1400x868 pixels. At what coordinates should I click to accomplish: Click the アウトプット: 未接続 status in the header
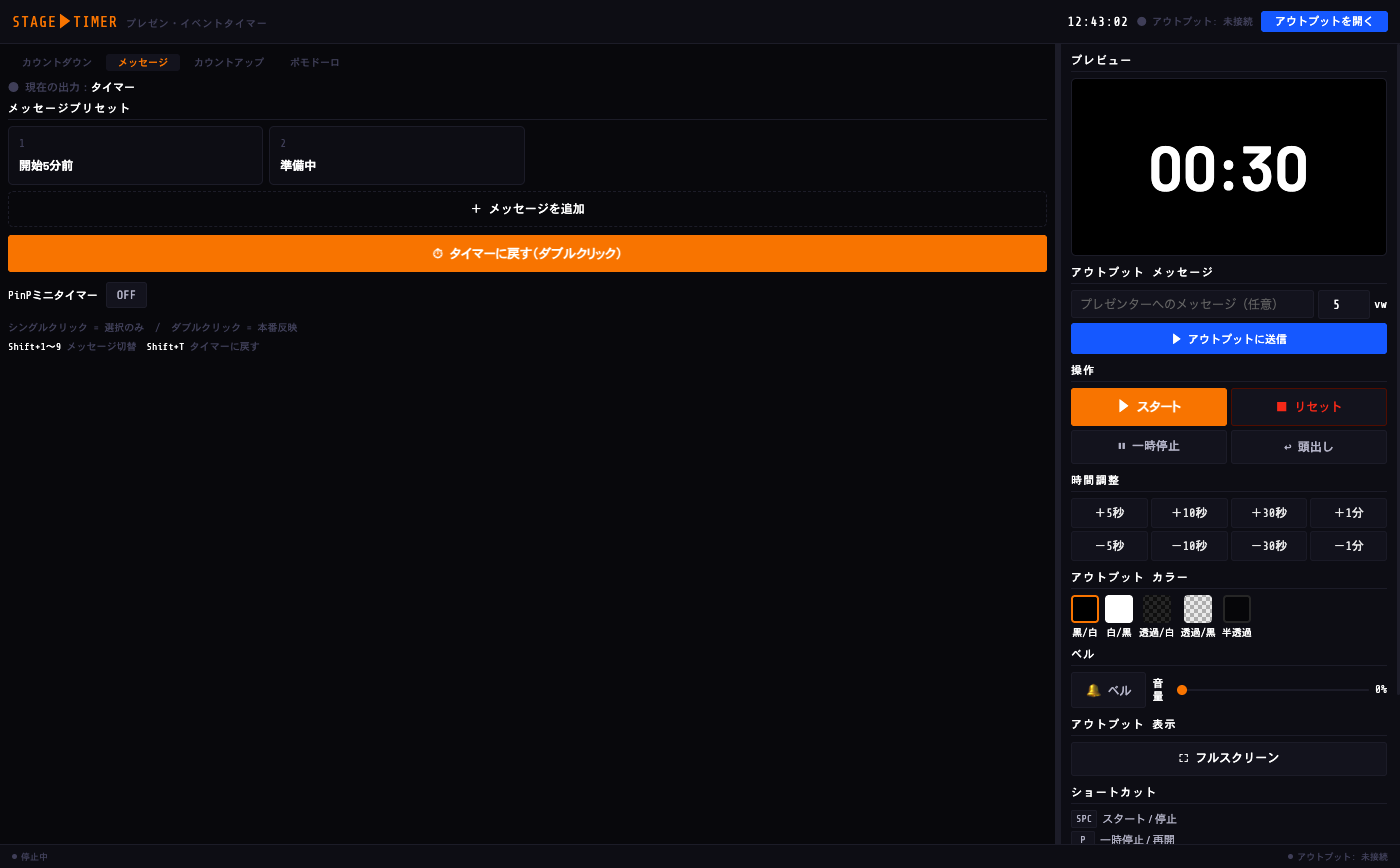tap(1195, 22)
